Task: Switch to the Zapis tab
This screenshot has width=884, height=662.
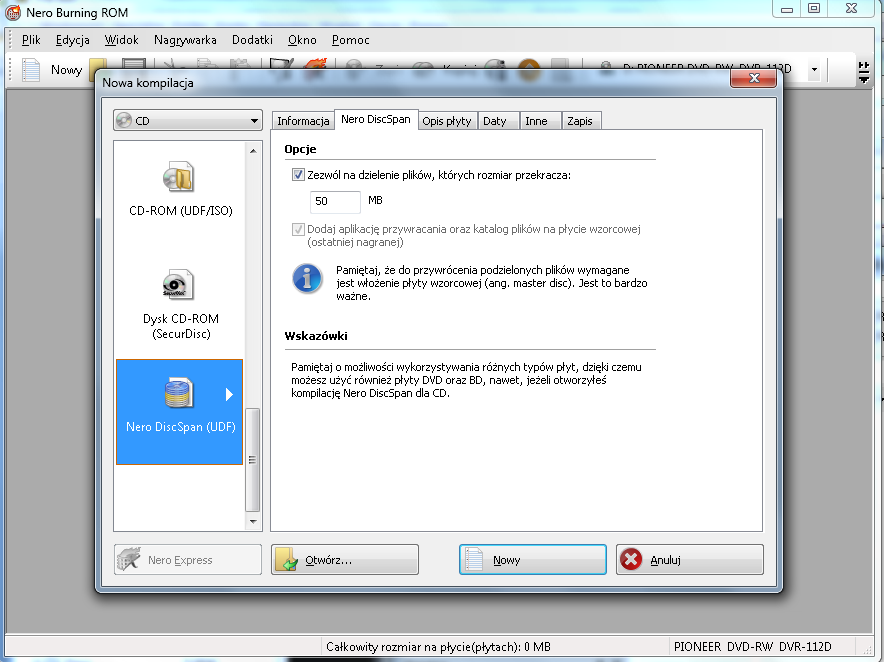Action: click(580, 121)
